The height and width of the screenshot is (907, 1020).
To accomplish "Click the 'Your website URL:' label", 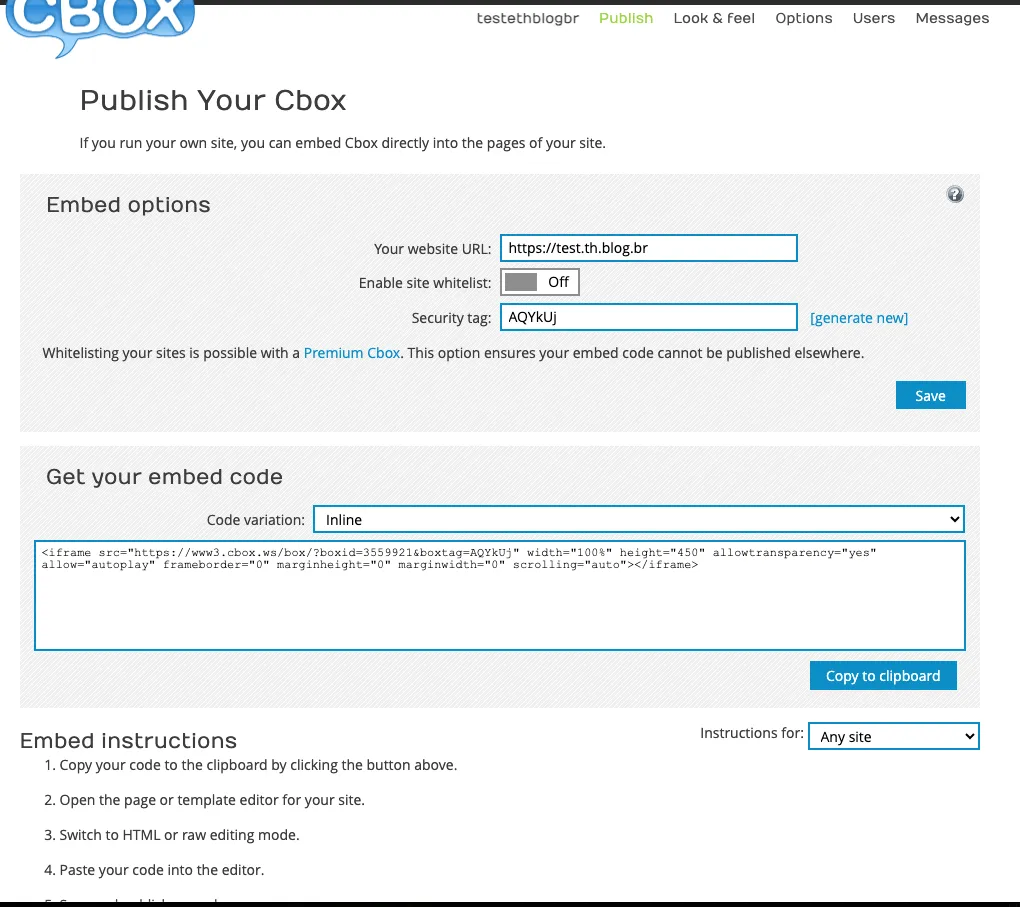I will [x=433, y=249].
